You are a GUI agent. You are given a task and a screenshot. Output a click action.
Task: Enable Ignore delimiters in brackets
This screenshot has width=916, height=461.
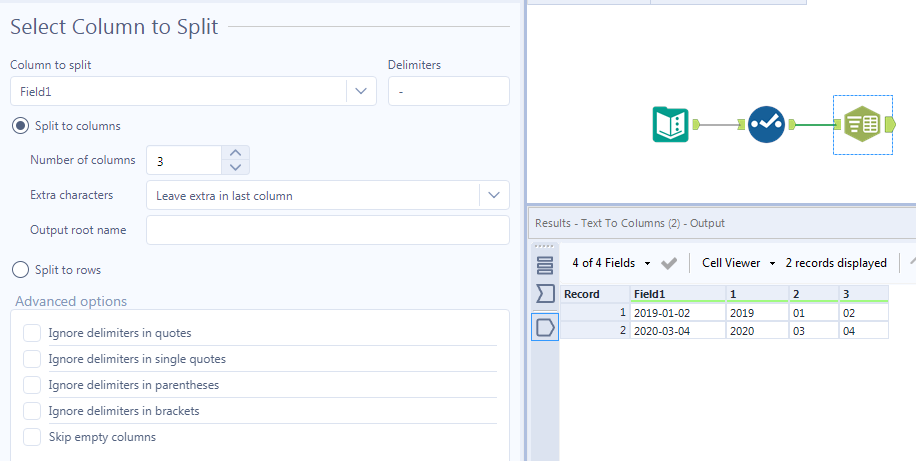[x=32, y=411]
